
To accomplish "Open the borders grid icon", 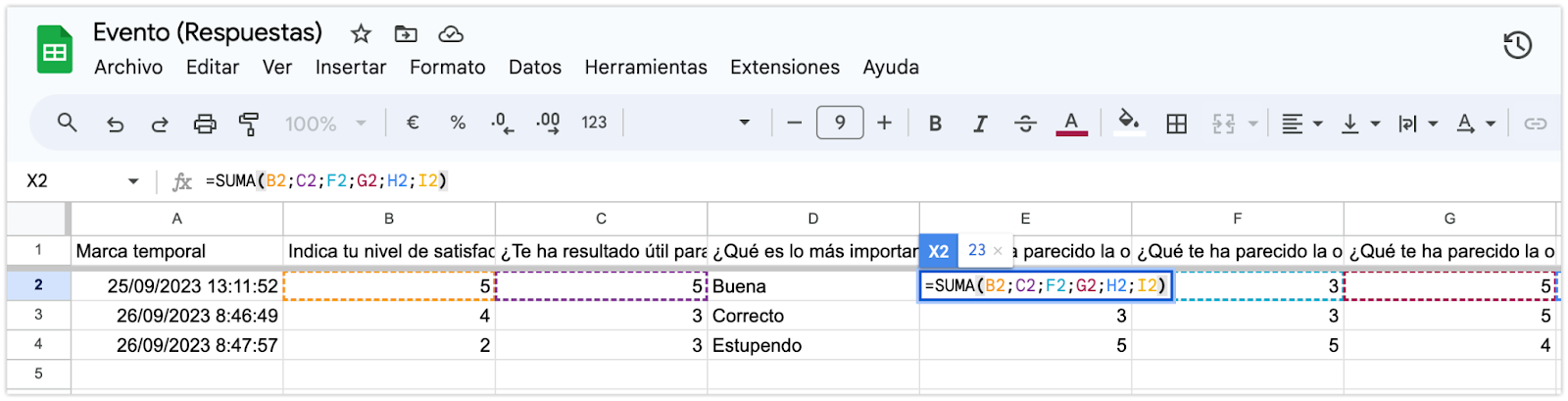I will pos(1176,124).
